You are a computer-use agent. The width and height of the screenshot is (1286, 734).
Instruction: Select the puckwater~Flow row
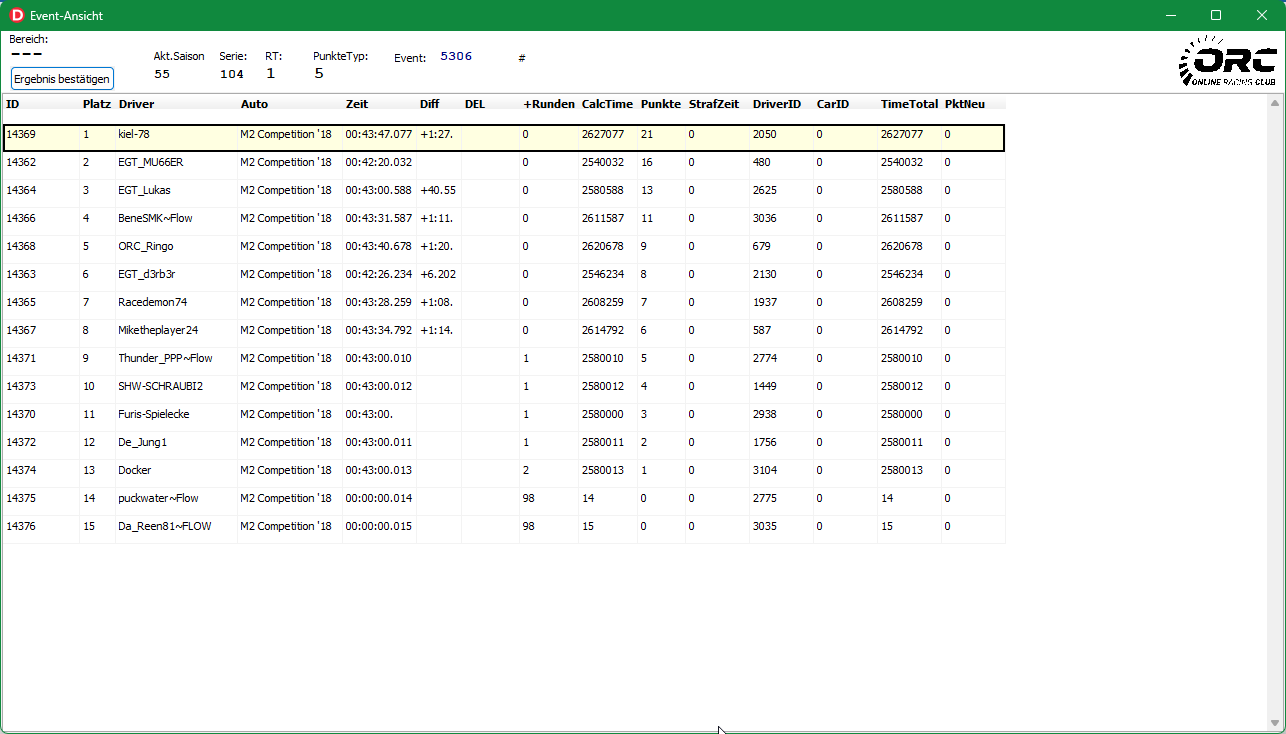coord(158,498)
